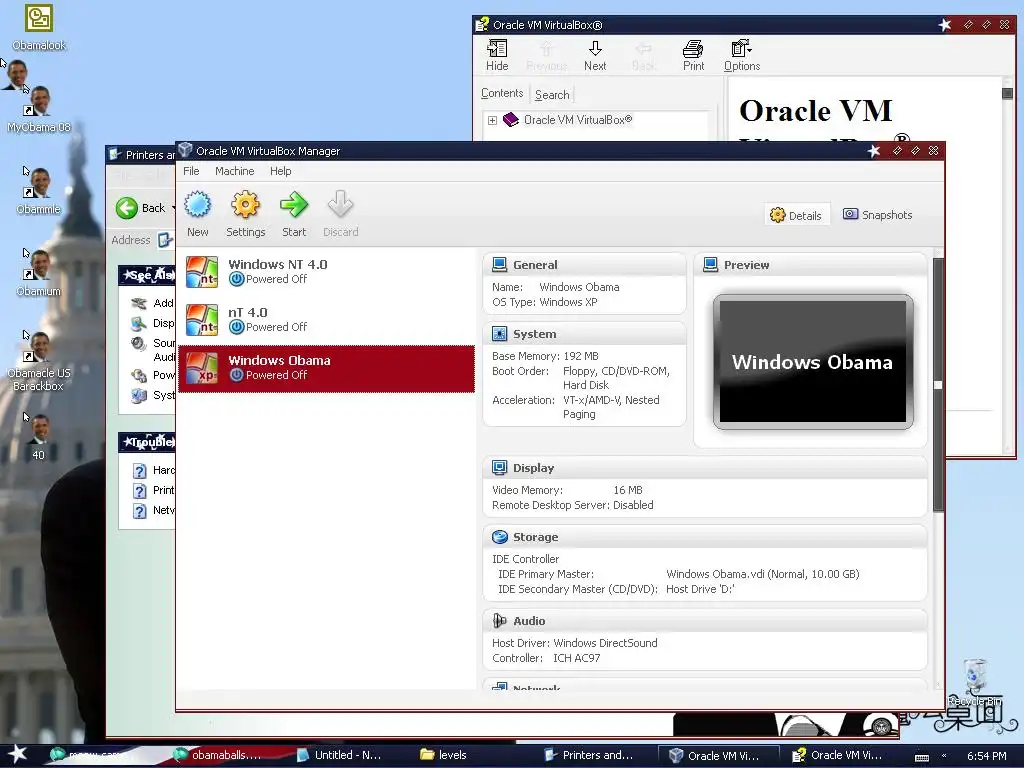
Task: Click the star Start button on taskbar
Action: (x=18, y=754)
